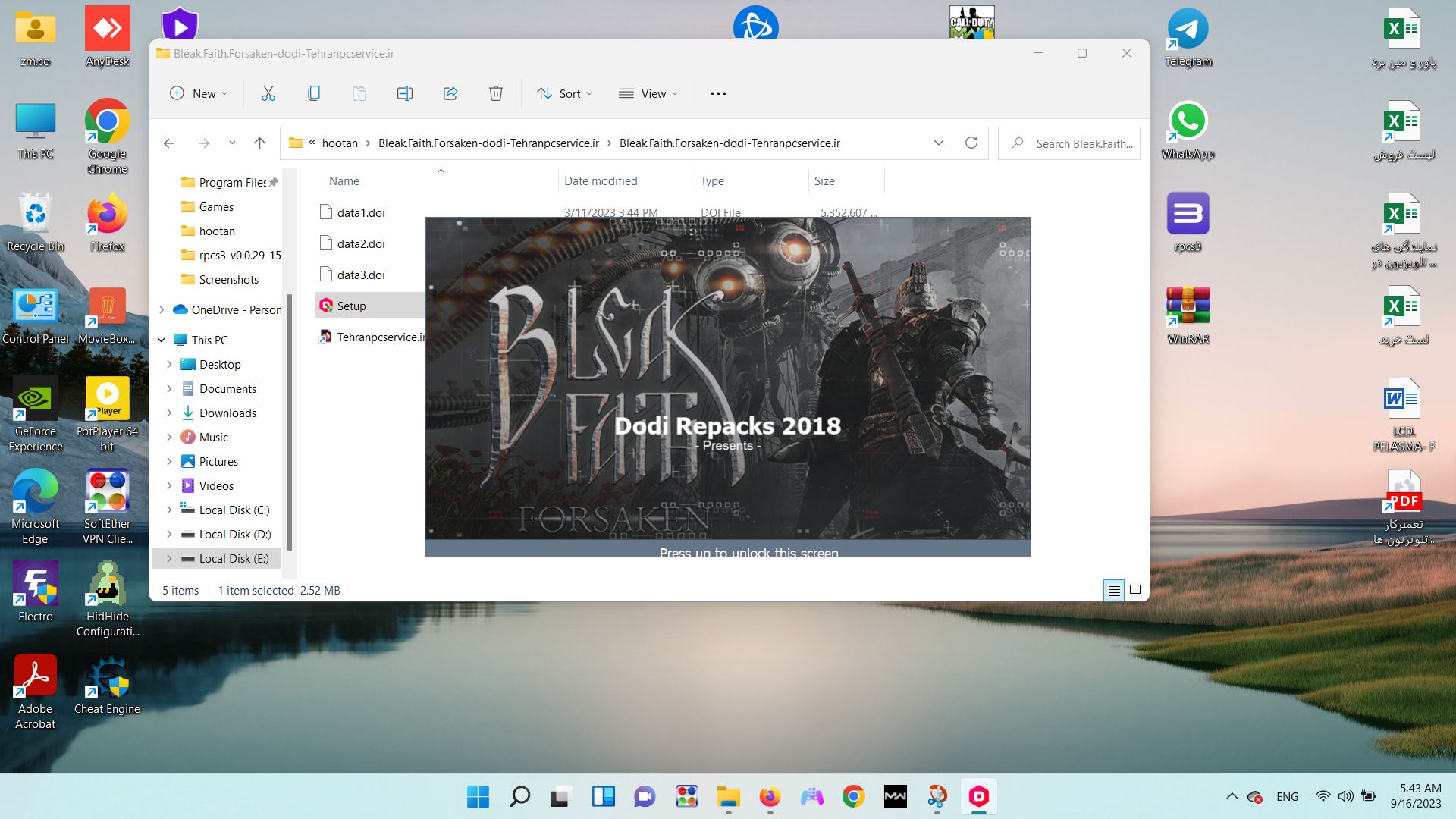Screen dimensions: 1456x819
Task: Open the See more ellipsis menu
Action: tap(718, 93)
